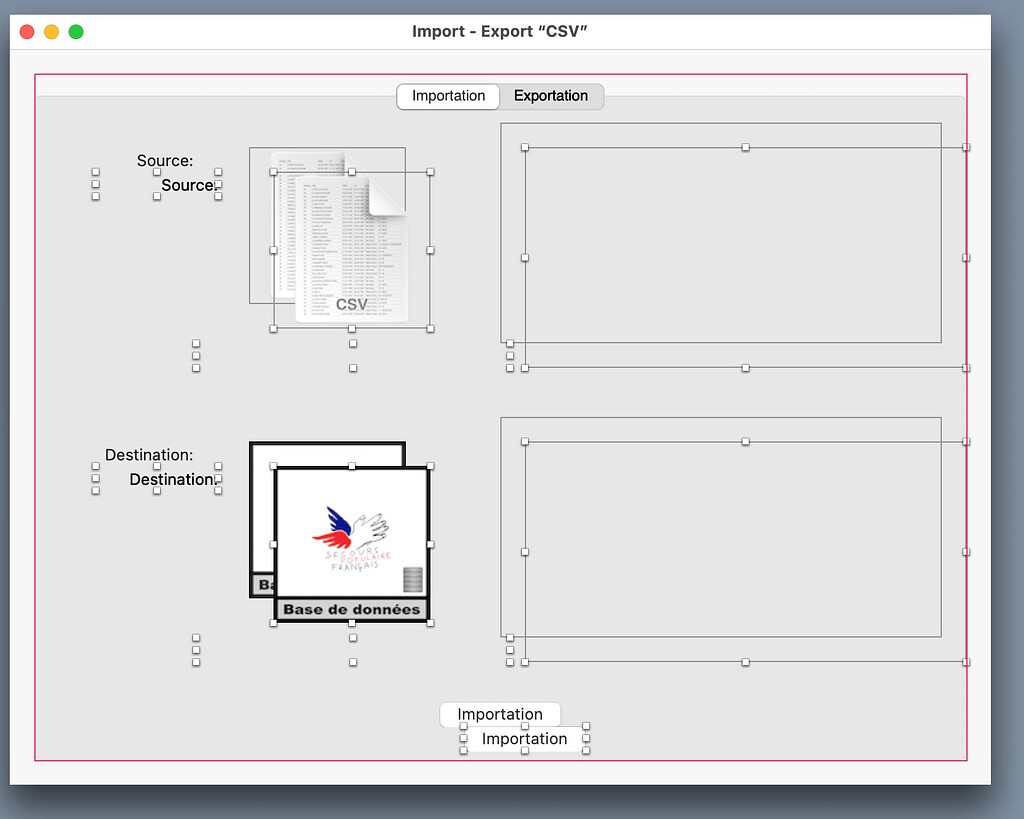Select the Importation tab
The height and width of the screenshot is (819, 1024).
[x=447, y=96]
